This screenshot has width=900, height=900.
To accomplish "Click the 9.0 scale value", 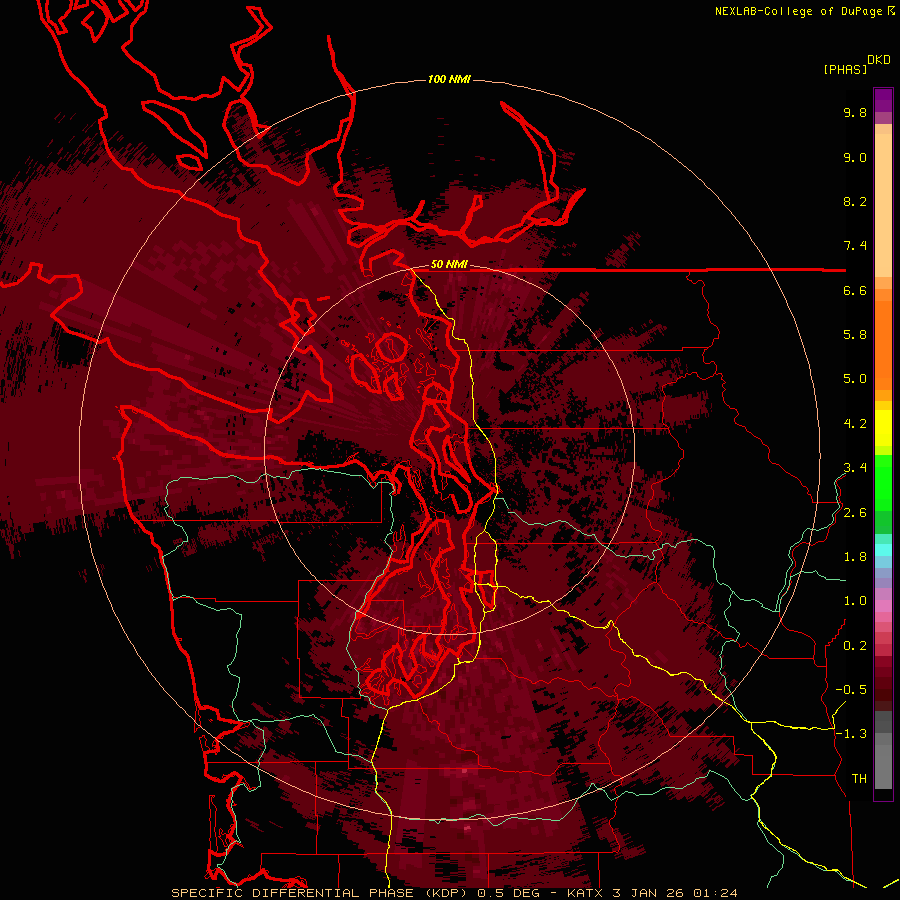I will [855, 157].
